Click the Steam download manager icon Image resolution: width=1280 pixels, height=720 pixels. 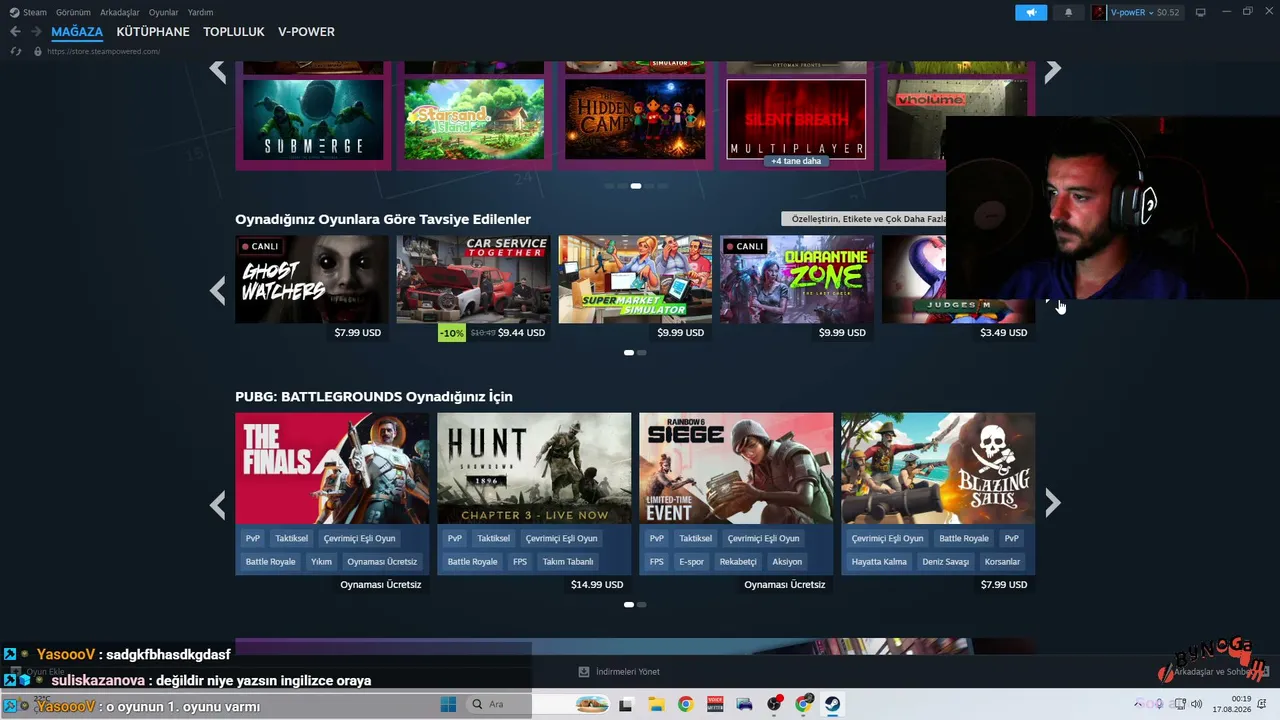click(x=584, y=672)
